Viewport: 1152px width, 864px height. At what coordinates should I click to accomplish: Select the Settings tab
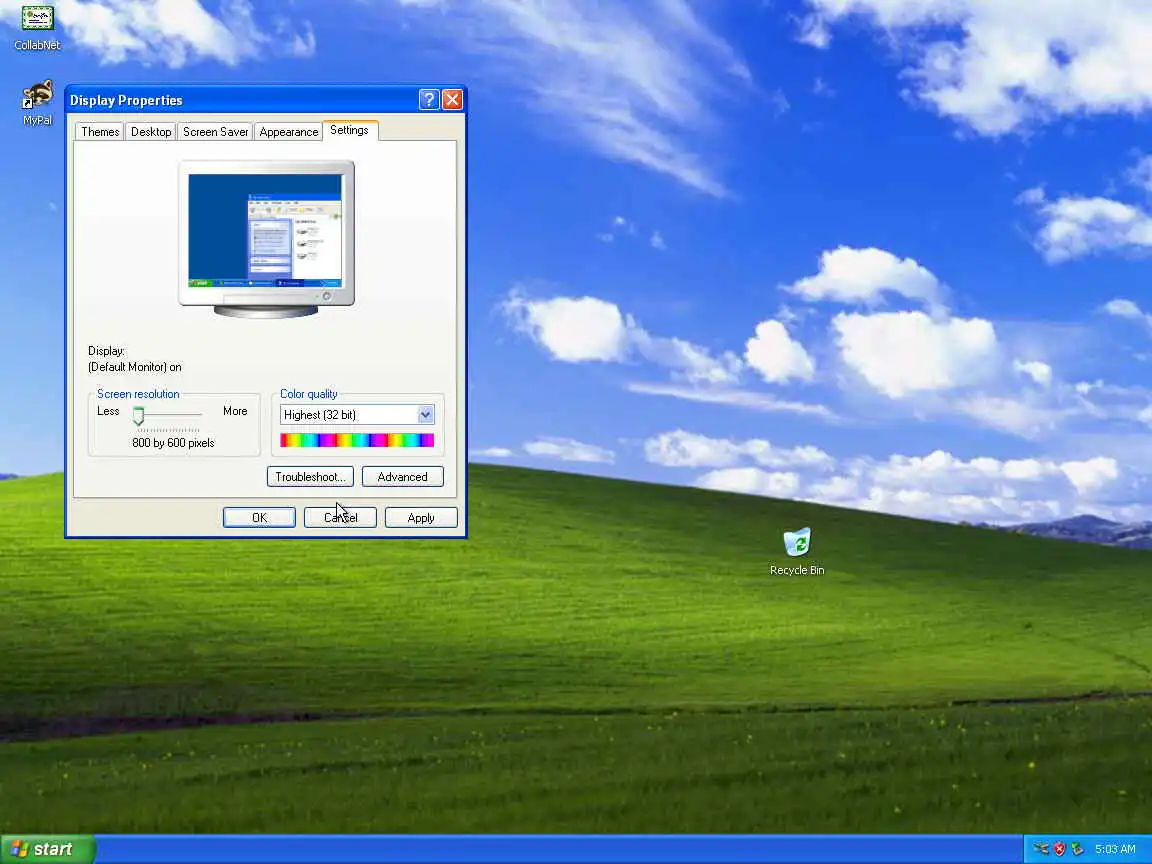coord(350,130)
